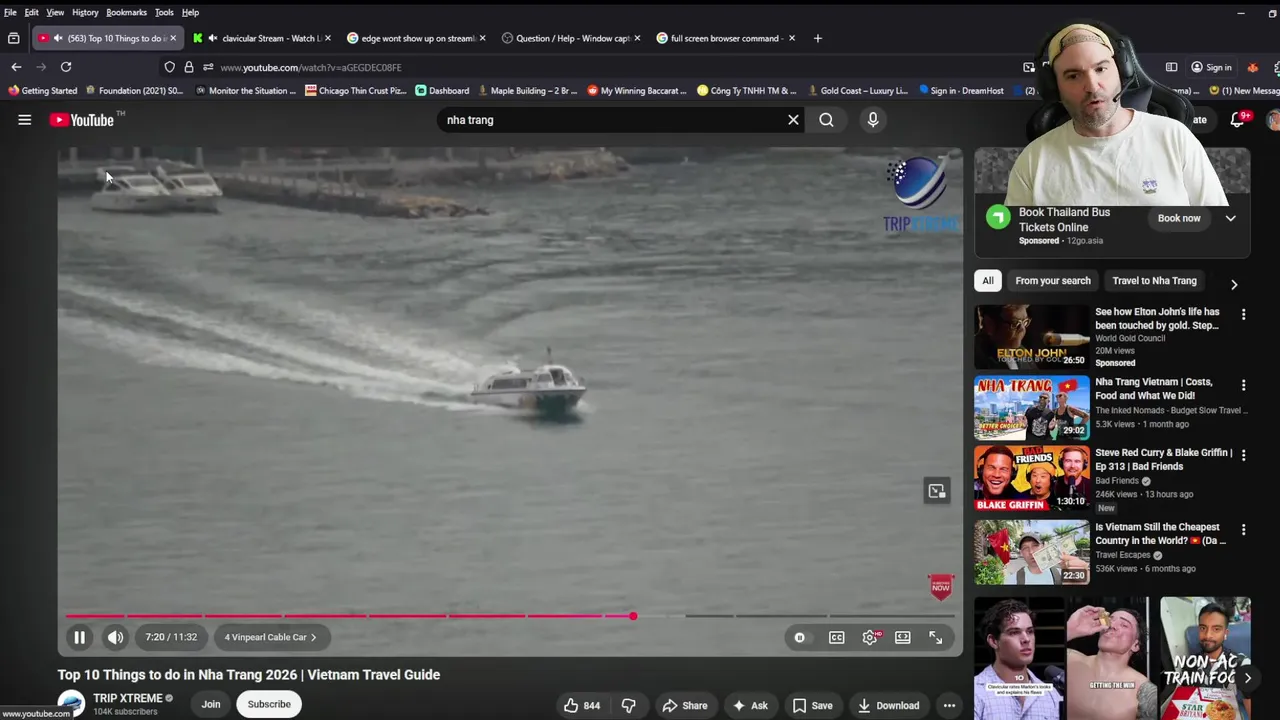Open options for Nha Trang Vietnam Costs video

point(1243,385)
